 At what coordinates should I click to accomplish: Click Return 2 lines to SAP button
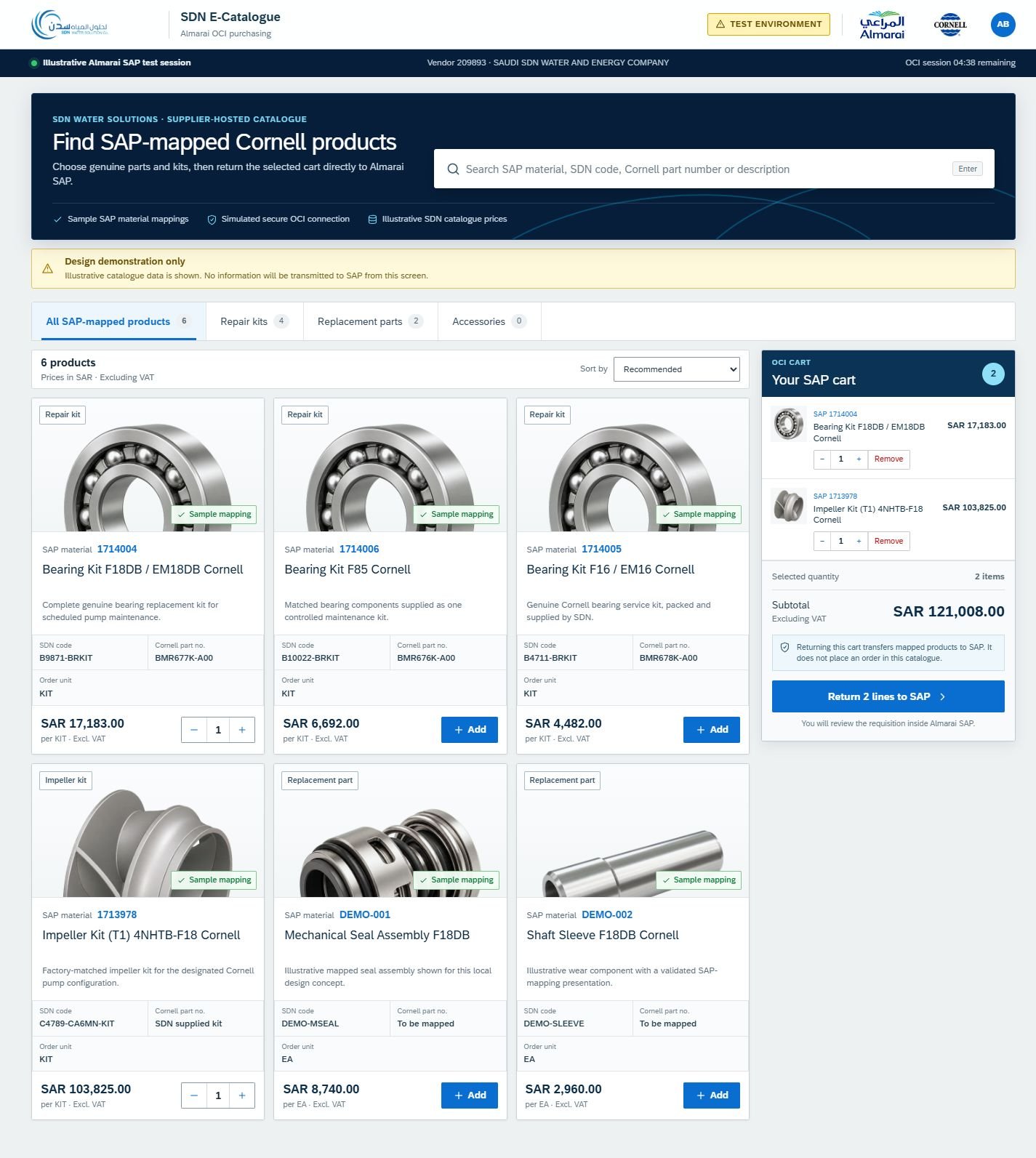coord(888,696)
